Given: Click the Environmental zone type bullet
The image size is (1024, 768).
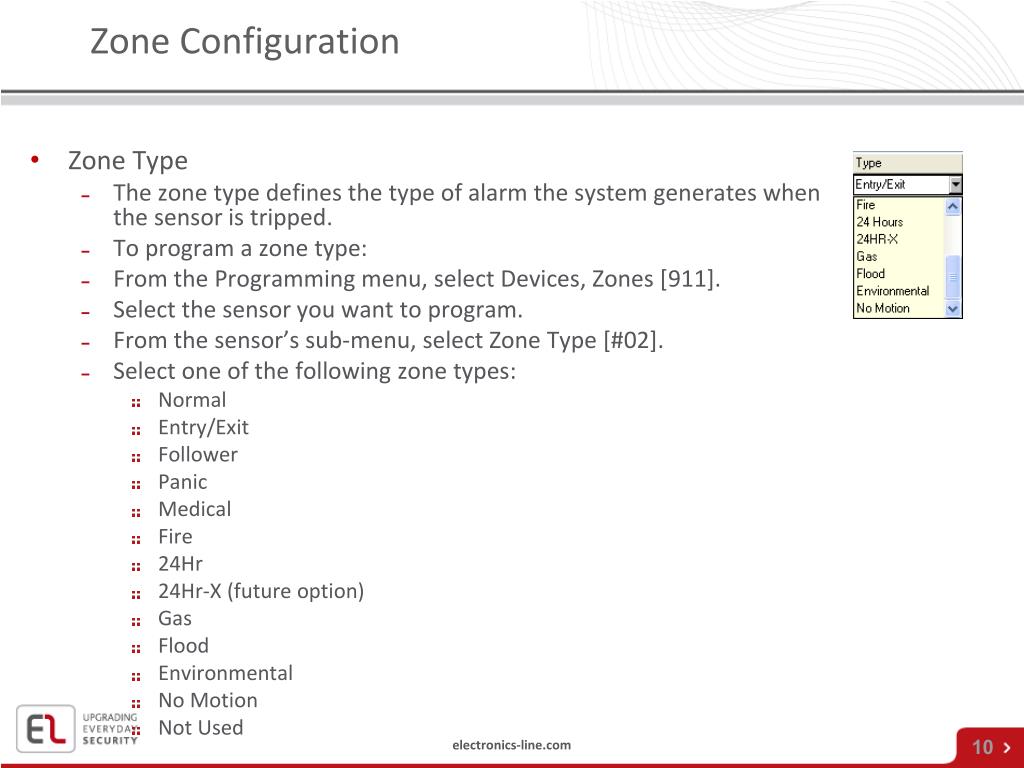Looking at the screenshot, I should [225, 673].
